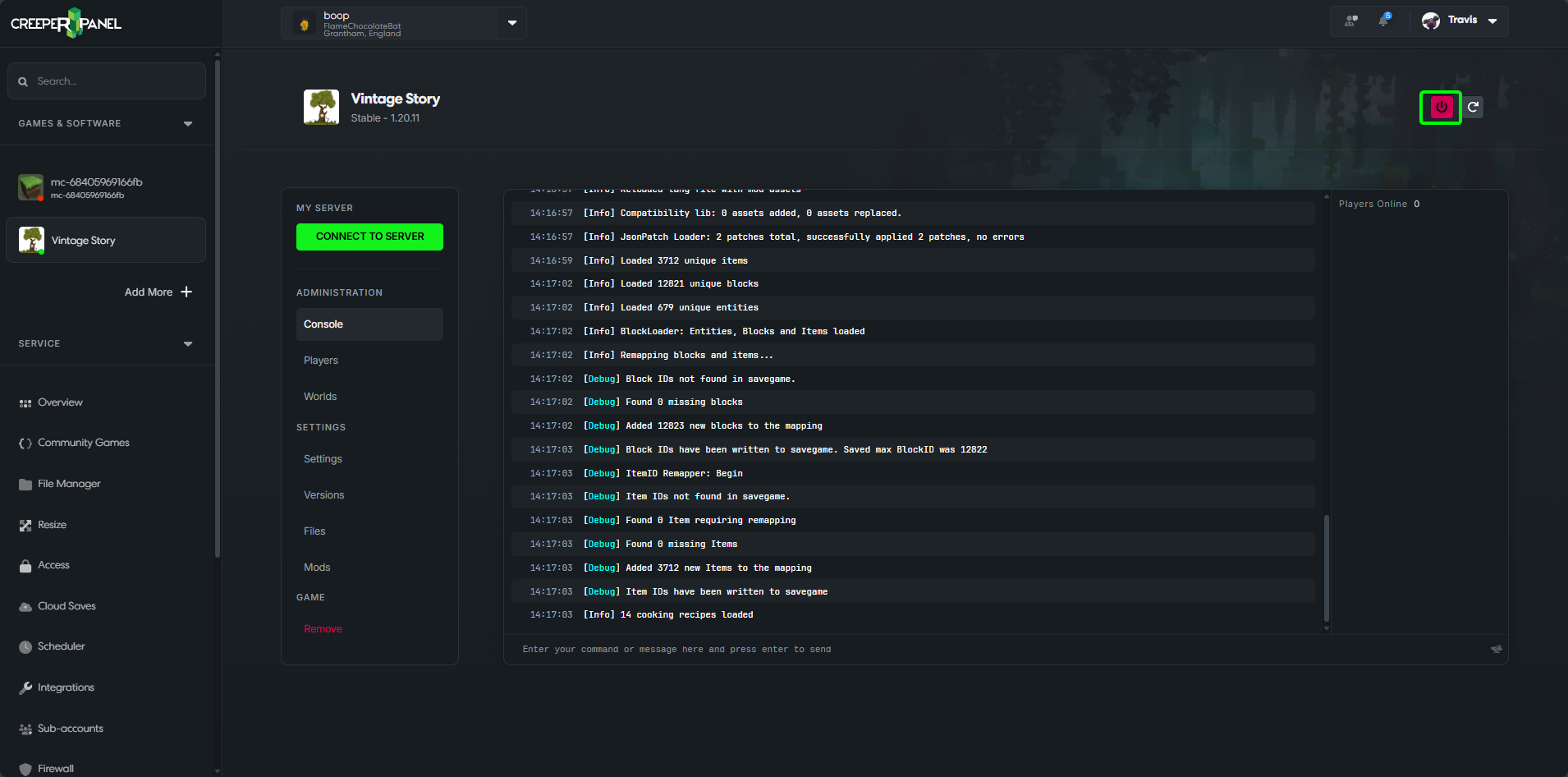This screenshot has width=1568, height=777.
Task: Open Cloud Saves link
Action: pos(66,606)
